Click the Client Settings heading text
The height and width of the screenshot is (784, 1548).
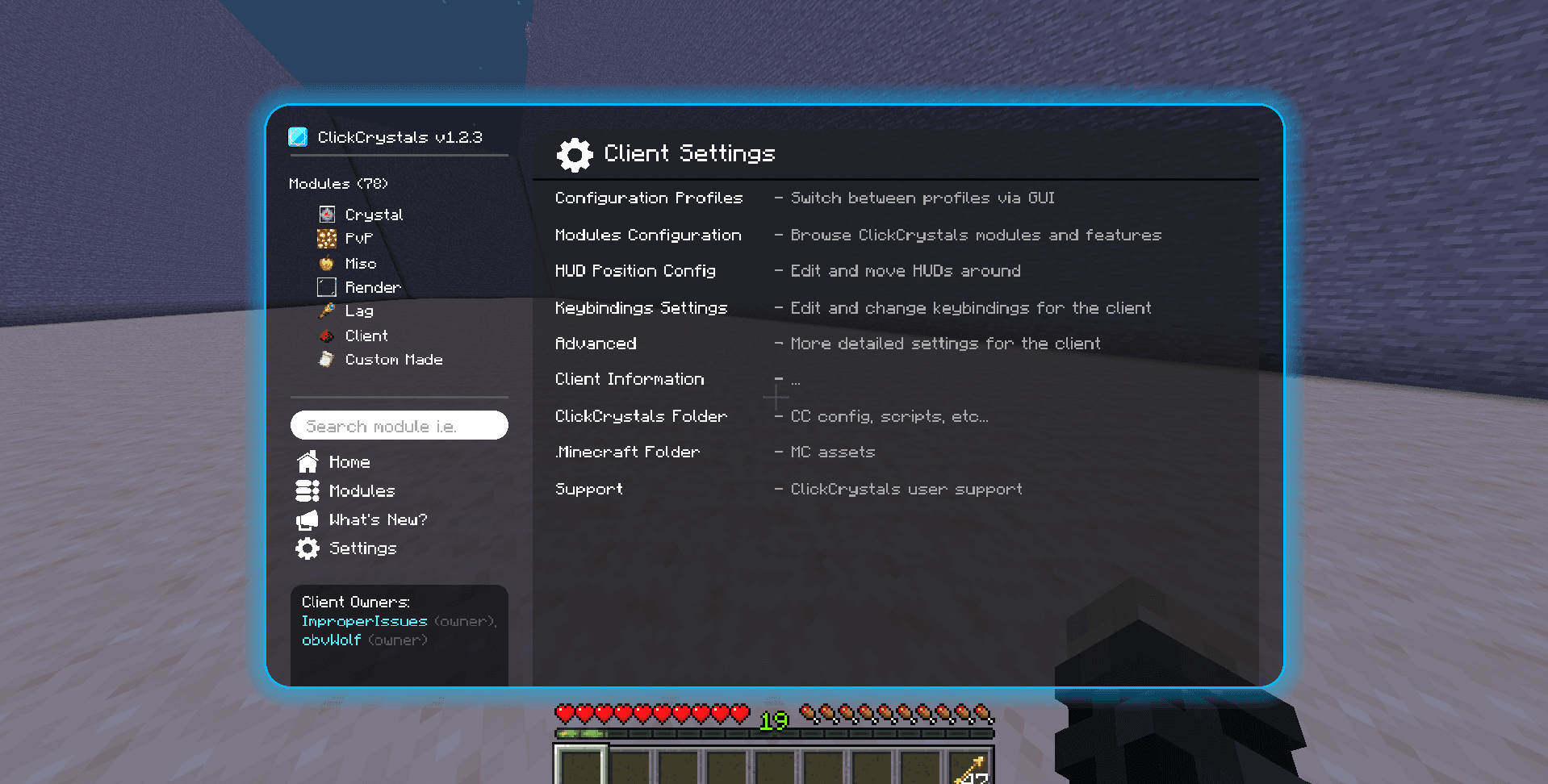tap(689, 153)
